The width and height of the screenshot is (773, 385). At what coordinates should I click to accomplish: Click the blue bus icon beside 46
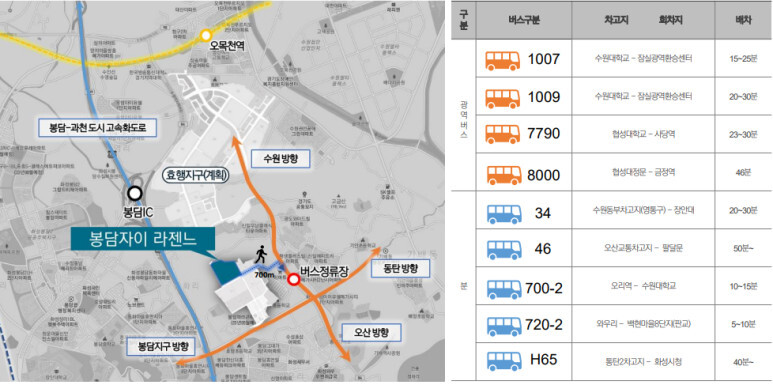pyautogui.click(x=504, y=249)
